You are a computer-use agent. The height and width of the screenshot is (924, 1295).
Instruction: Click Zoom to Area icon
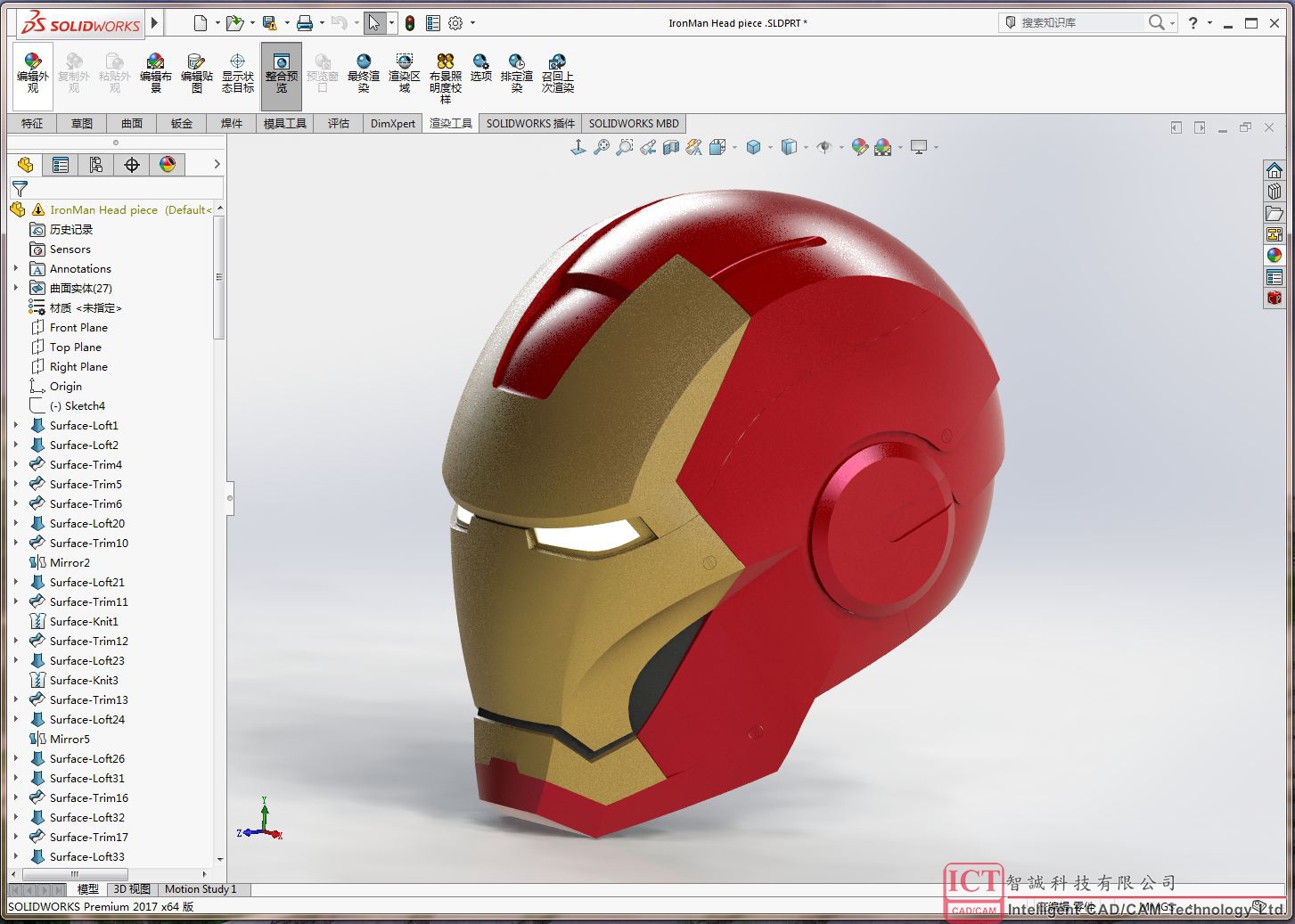tap(625, 147)
